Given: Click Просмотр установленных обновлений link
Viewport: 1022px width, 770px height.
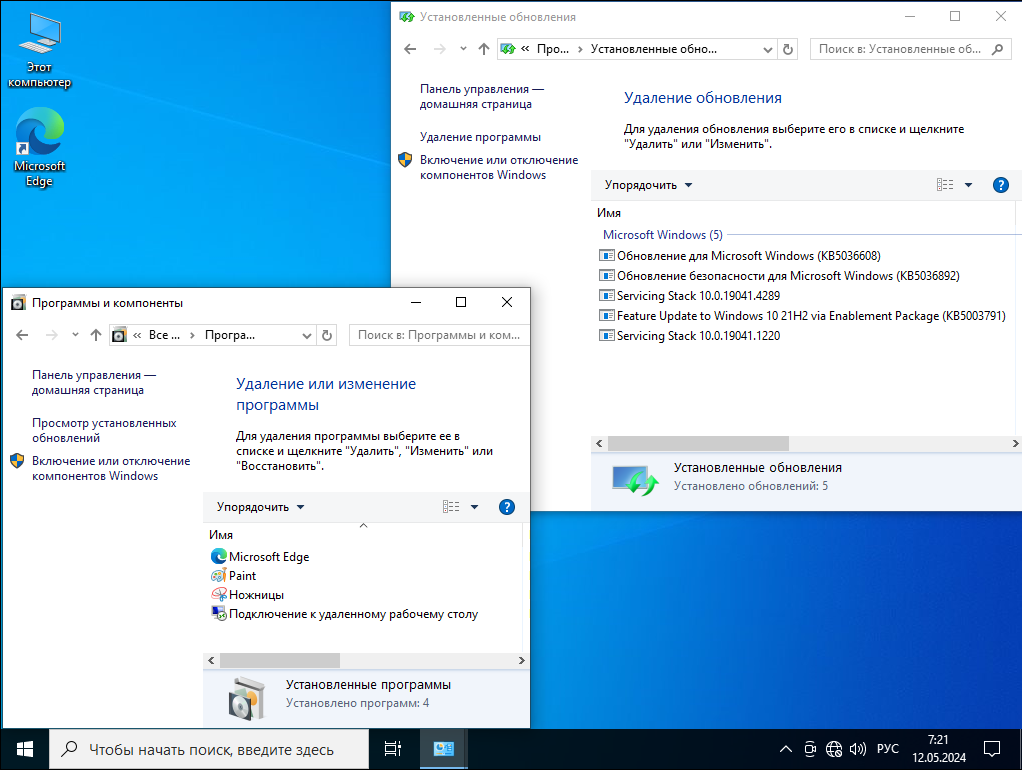Looking at the screenshot, I should [x=104, y=430].
